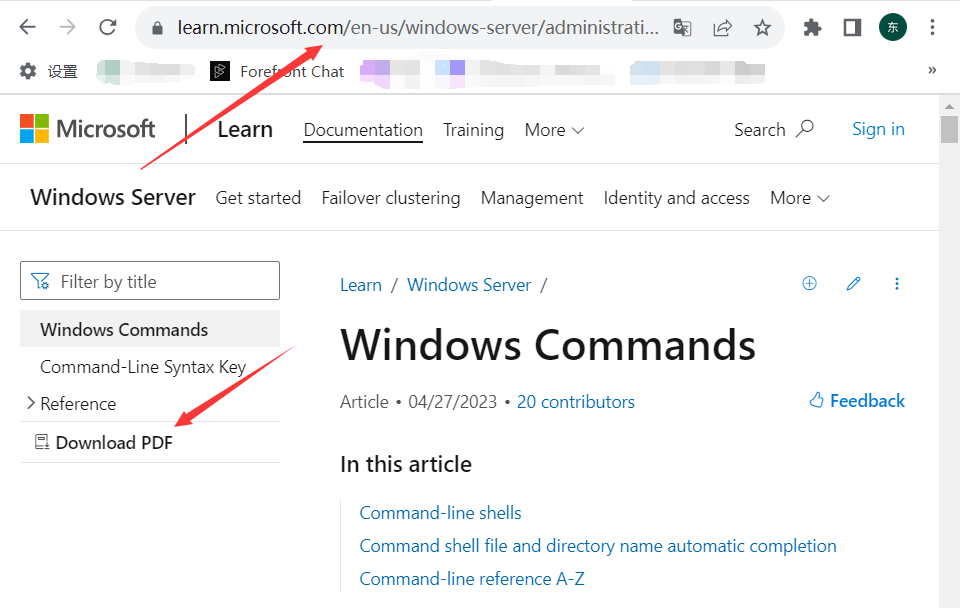This screenshot has height=608, width=960.
Task: Open the Learn breadcrumb link
Action: click(x=361, y=285)
